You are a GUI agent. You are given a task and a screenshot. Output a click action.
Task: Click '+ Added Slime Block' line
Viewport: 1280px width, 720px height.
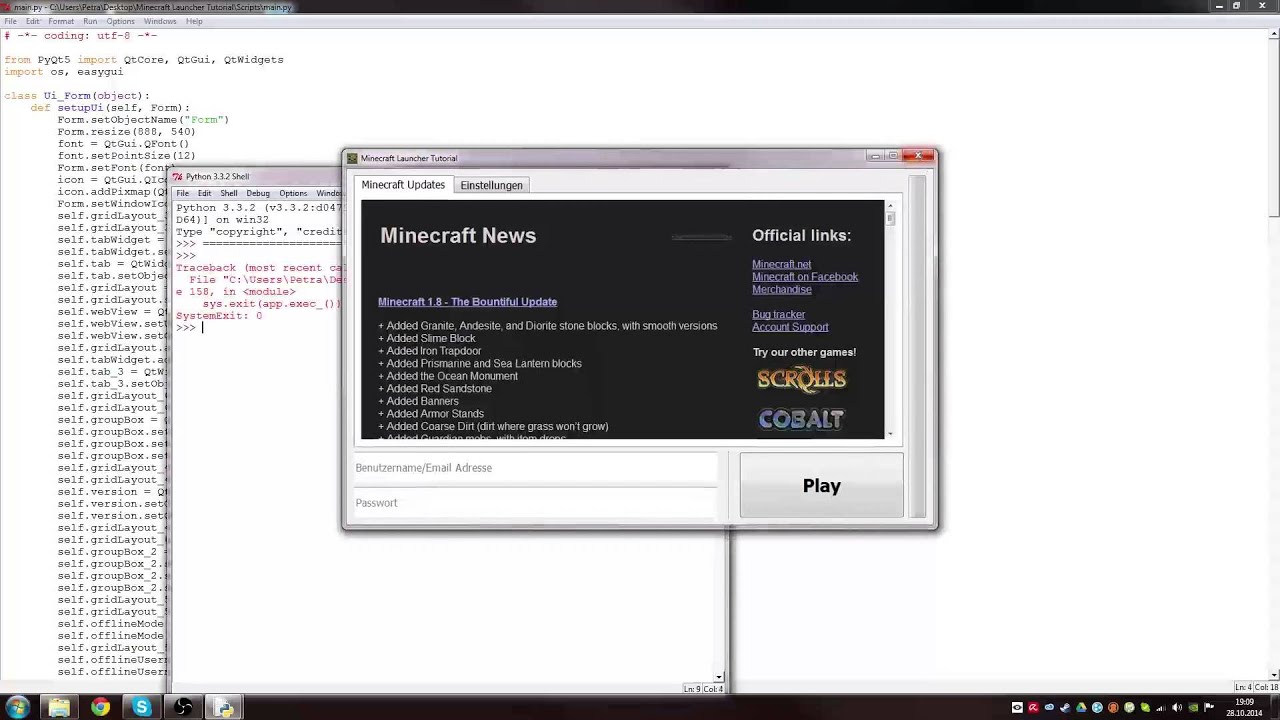coord(427,339)
